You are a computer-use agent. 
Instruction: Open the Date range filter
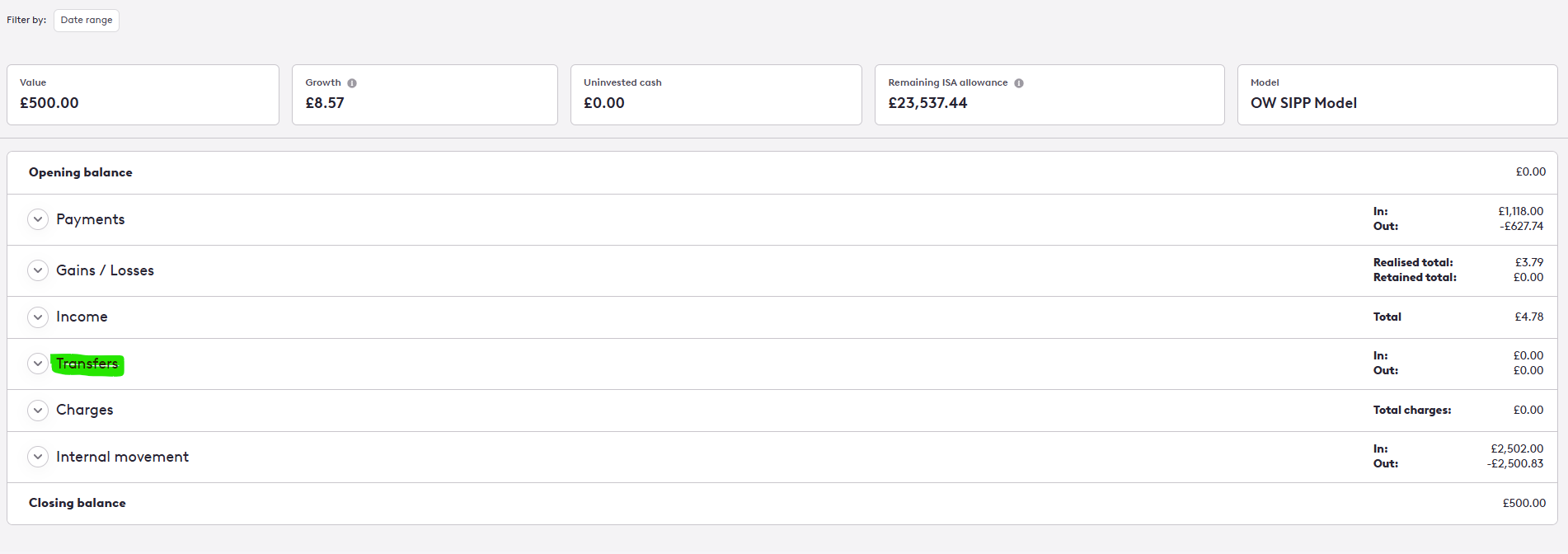(87, 21)
